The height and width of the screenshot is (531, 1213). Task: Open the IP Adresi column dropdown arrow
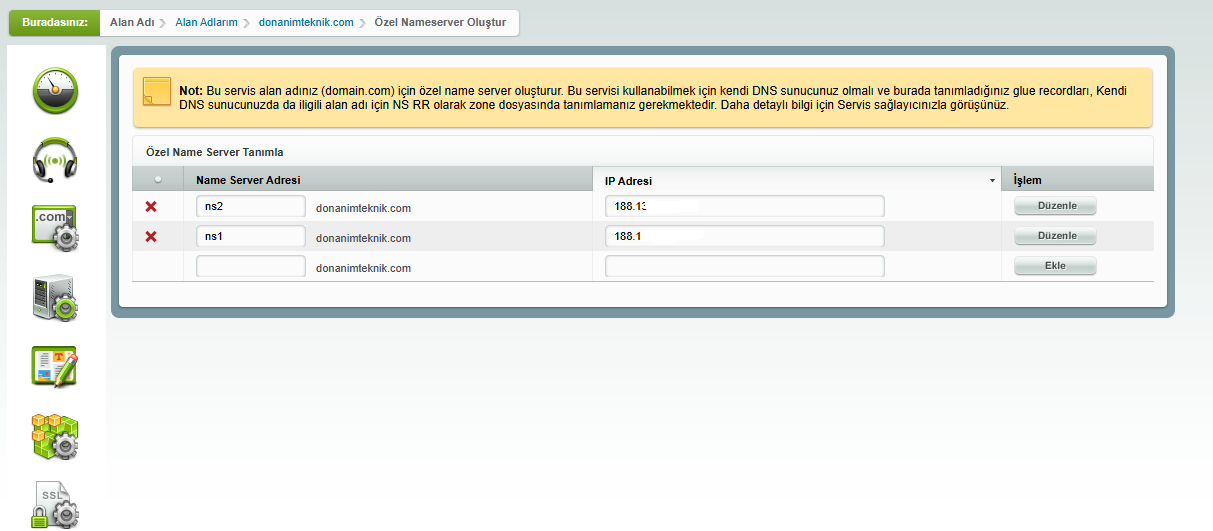click(x=992, y=181)
